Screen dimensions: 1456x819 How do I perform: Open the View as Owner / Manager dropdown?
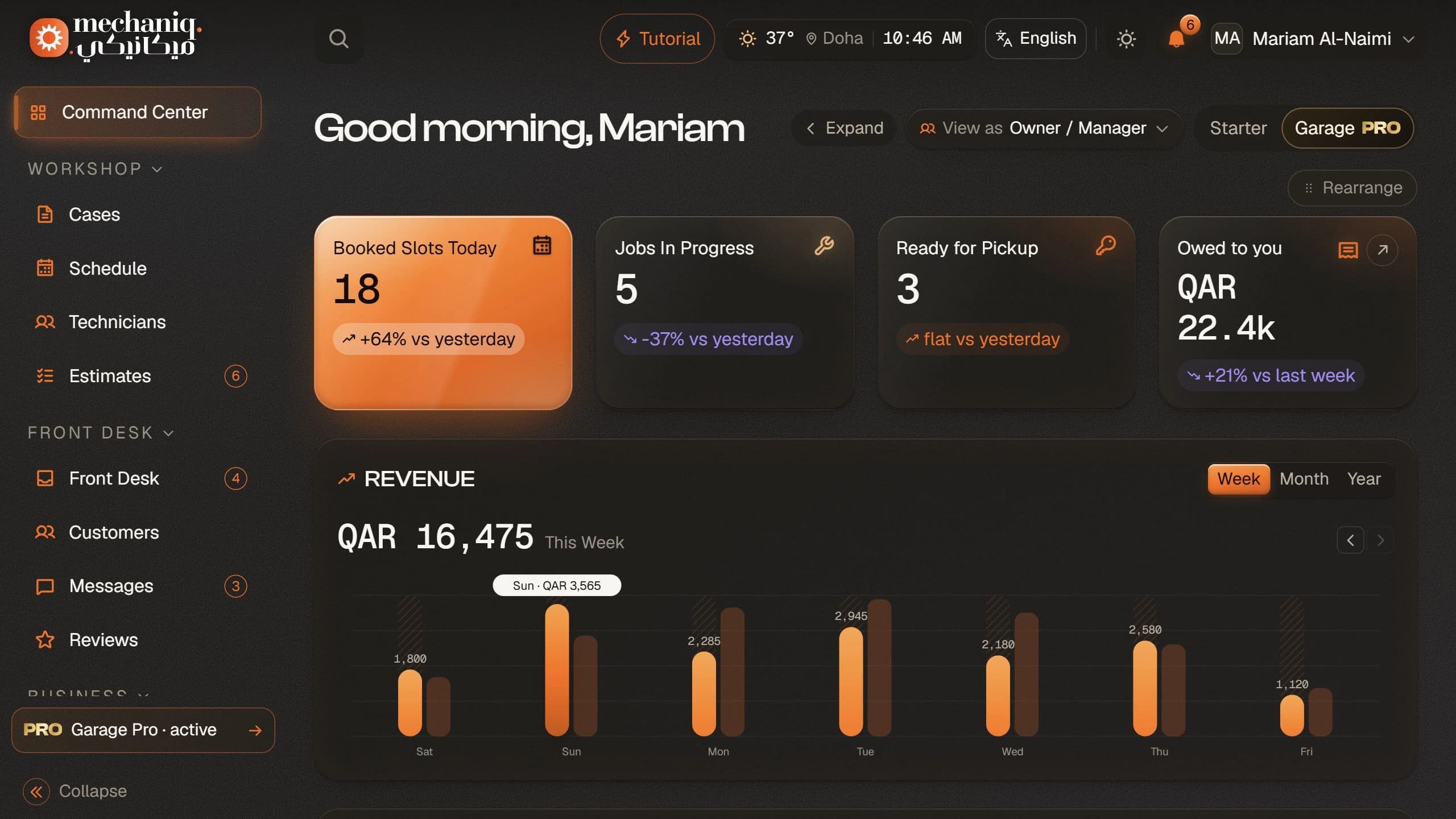coord(1044,128)
